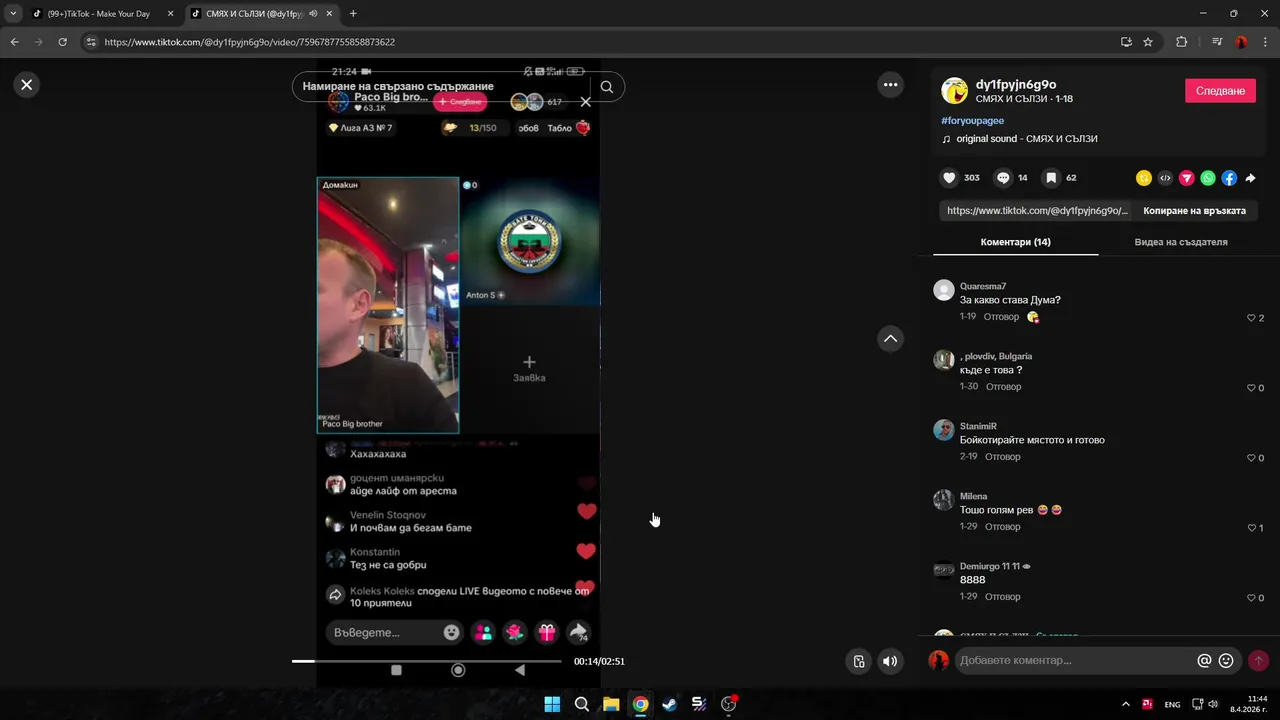The height and width of the screenshot is (720, 1280).
Task: Reply to Quaresma7's comment
Action: point(1001,317)
